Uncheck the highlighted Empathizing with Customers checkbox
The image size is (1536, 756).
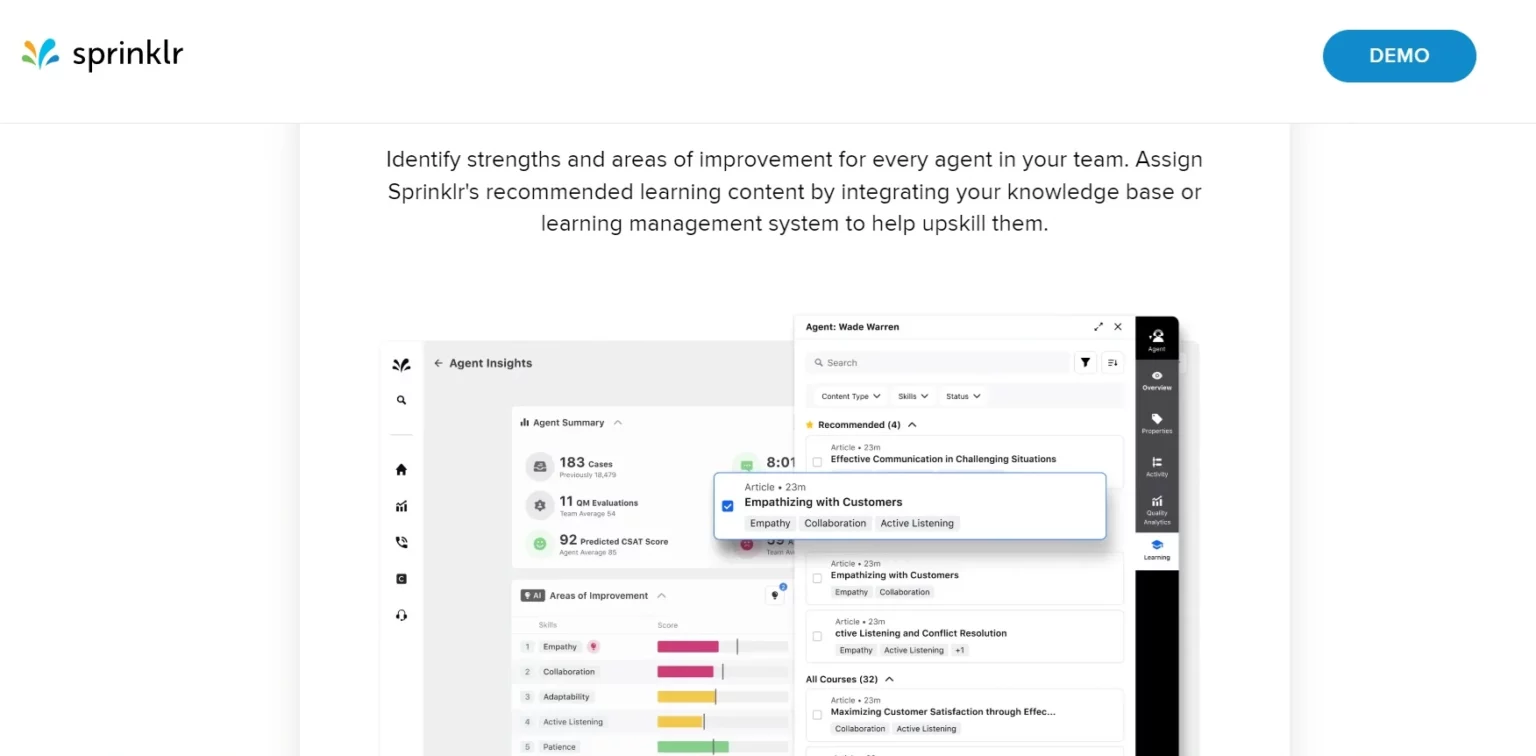[x=727, y=506]
